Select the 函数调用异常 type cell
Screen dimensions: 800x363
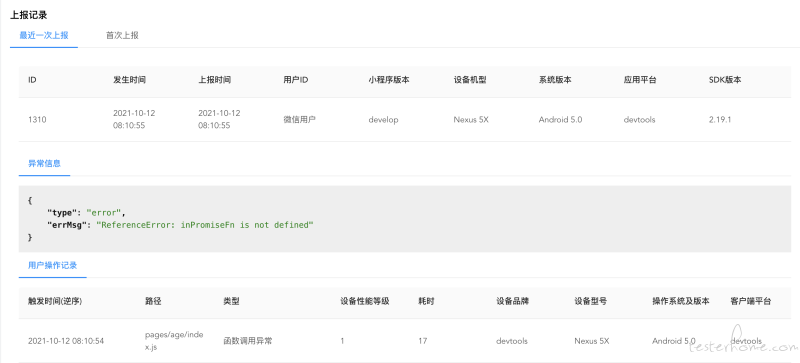pos(247,341)
